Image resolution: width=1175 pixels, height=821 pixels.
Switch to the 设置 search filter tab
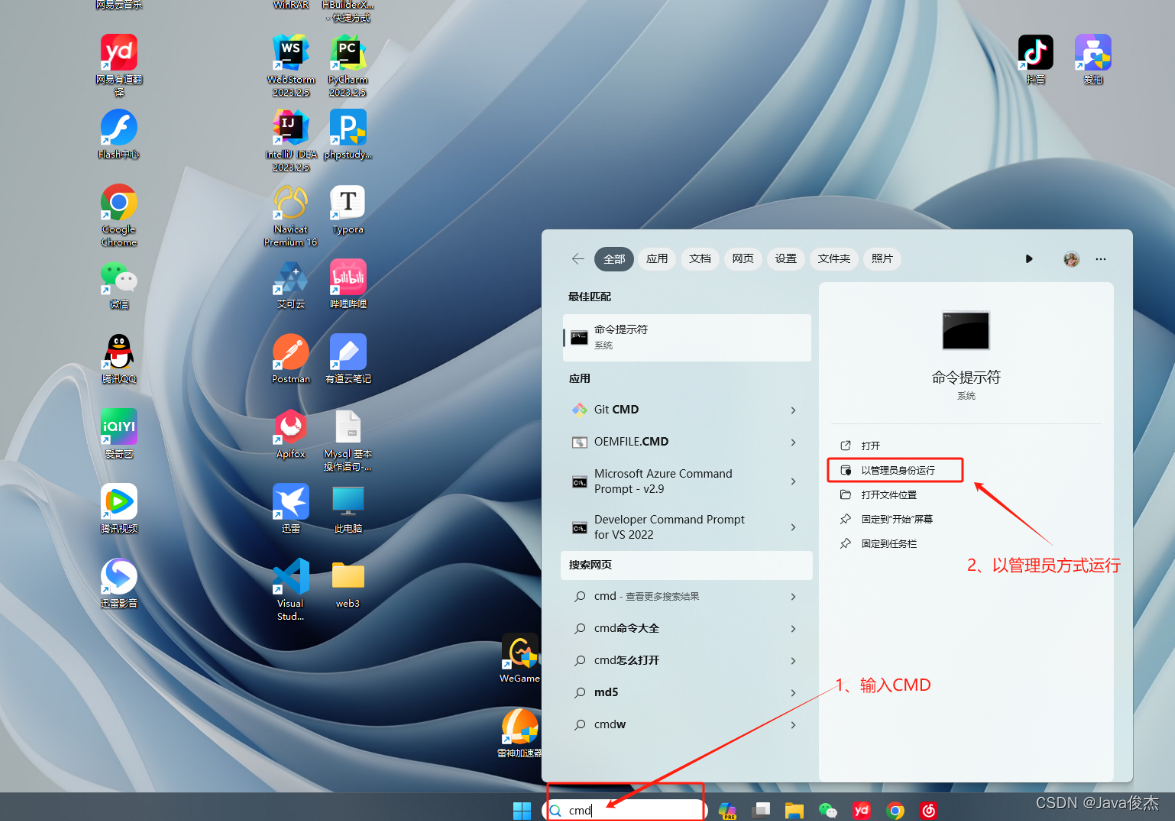point(786,258)
